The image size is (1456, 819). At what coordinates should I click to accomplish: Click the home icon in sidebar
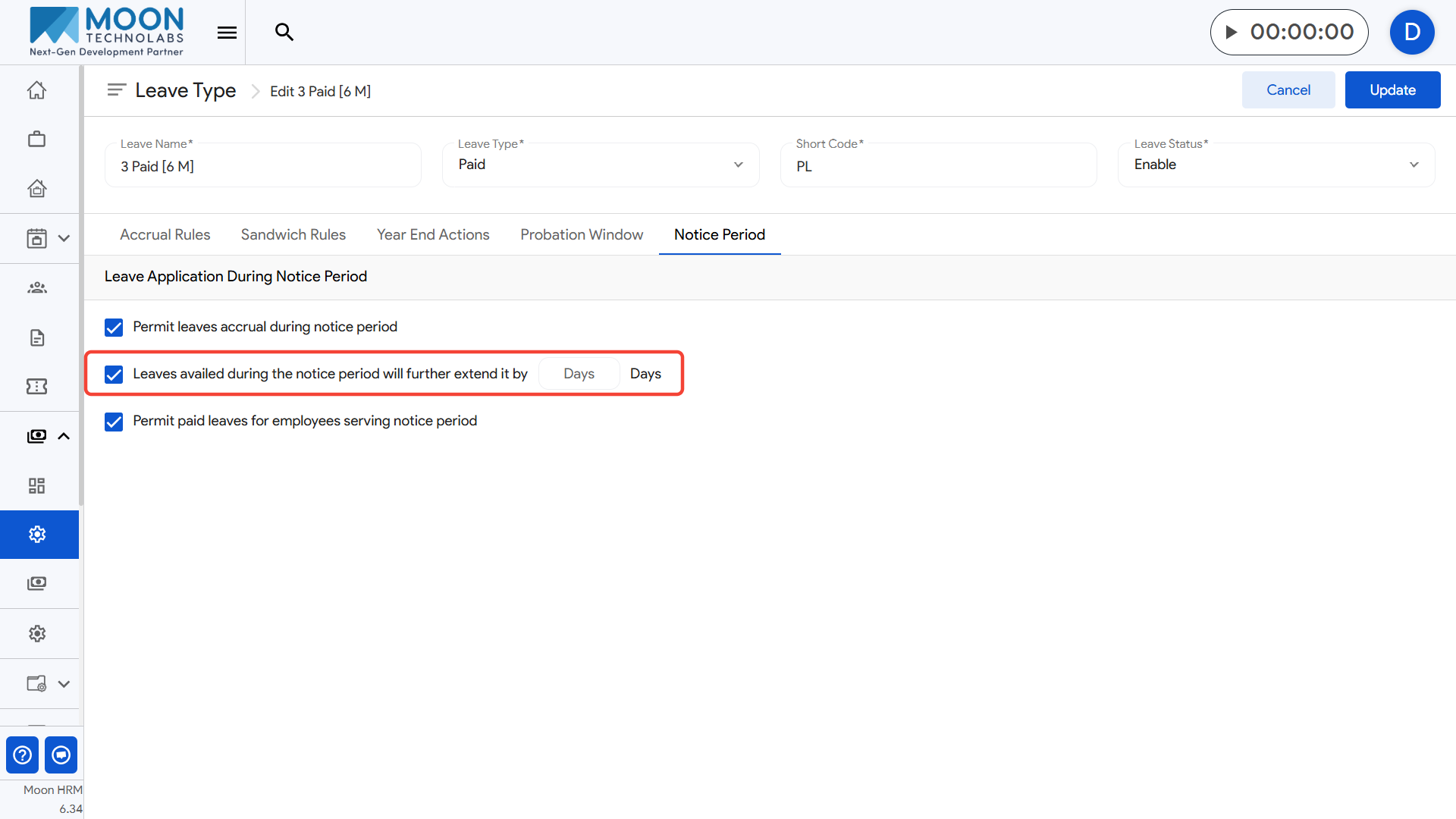point(36,90)
